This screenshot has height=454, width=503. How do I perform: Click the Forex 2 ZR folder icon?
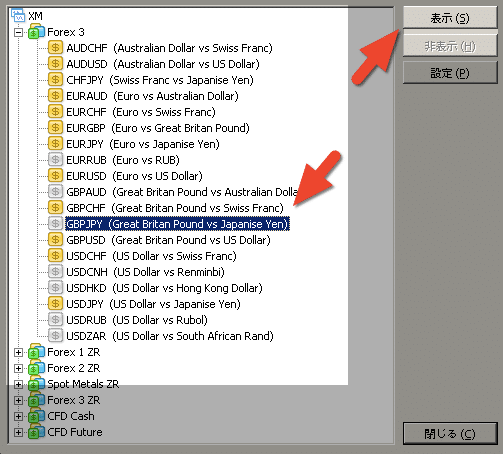[36, 368]
